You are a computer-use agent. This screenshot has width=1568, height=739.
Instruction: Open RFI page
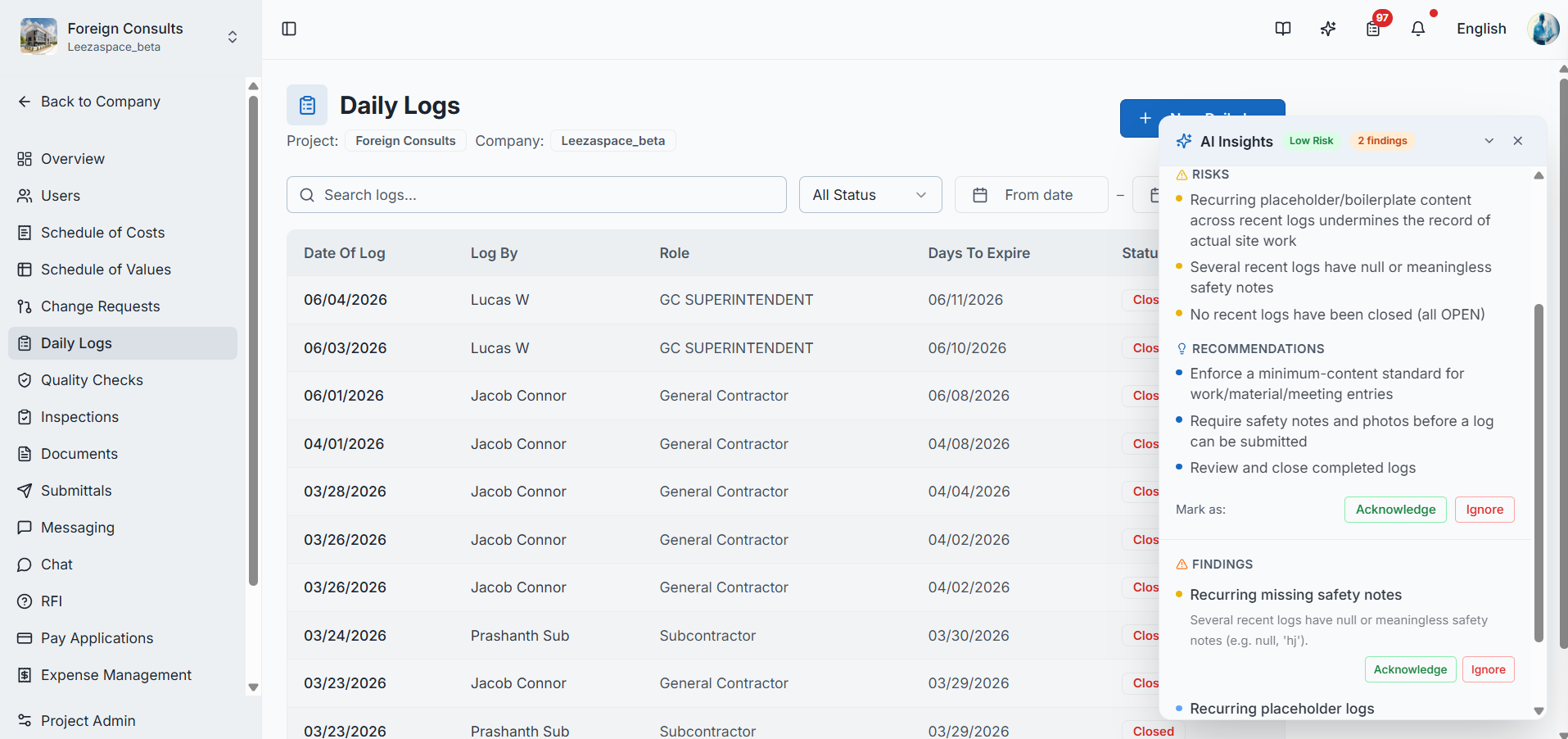123,601
